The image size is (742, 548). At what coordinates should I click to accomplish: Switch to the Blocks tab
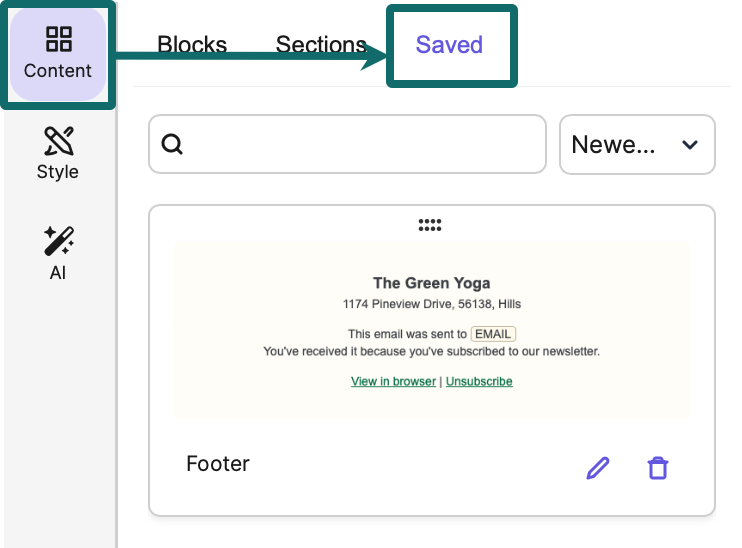(x=192, y=45)
